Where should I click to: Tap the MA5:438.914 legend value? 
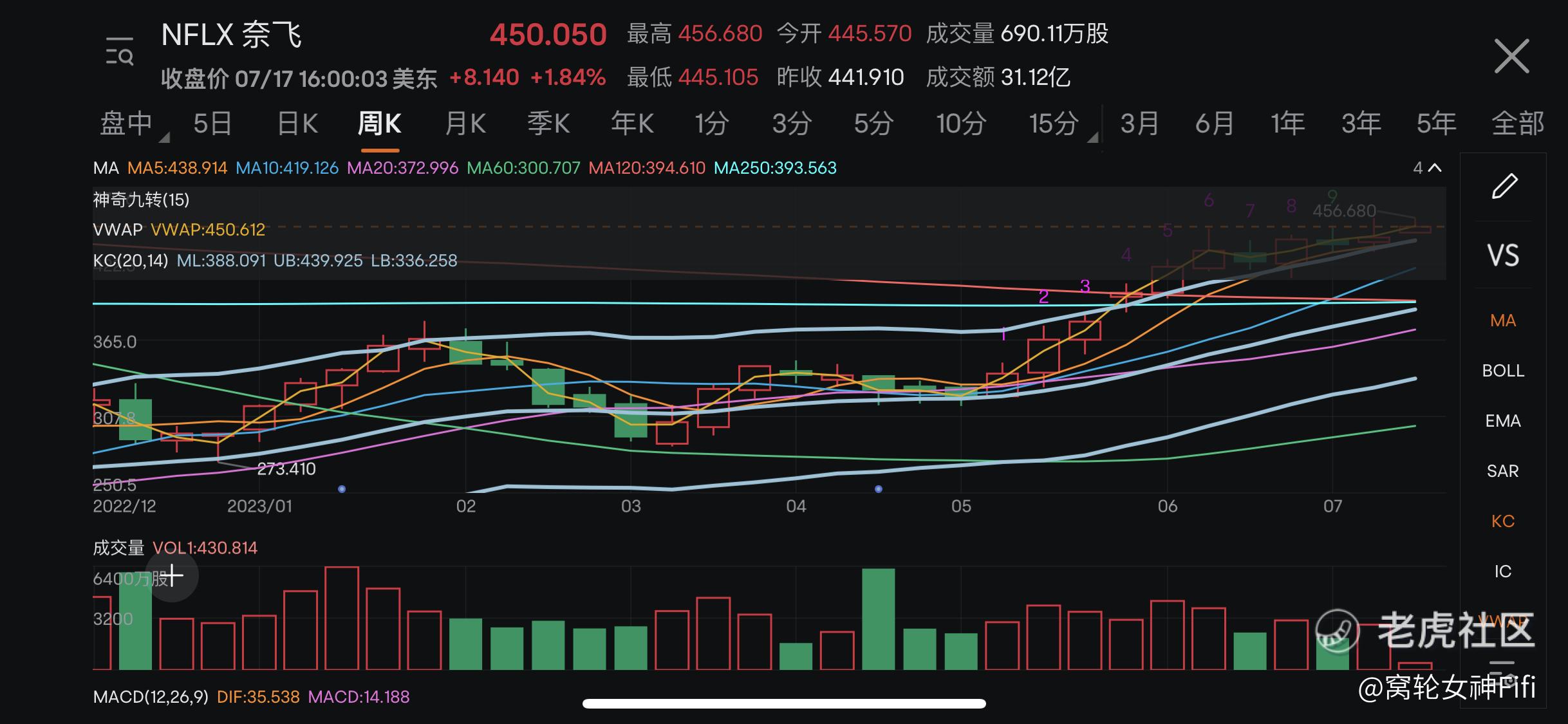[x=178, y=169]
